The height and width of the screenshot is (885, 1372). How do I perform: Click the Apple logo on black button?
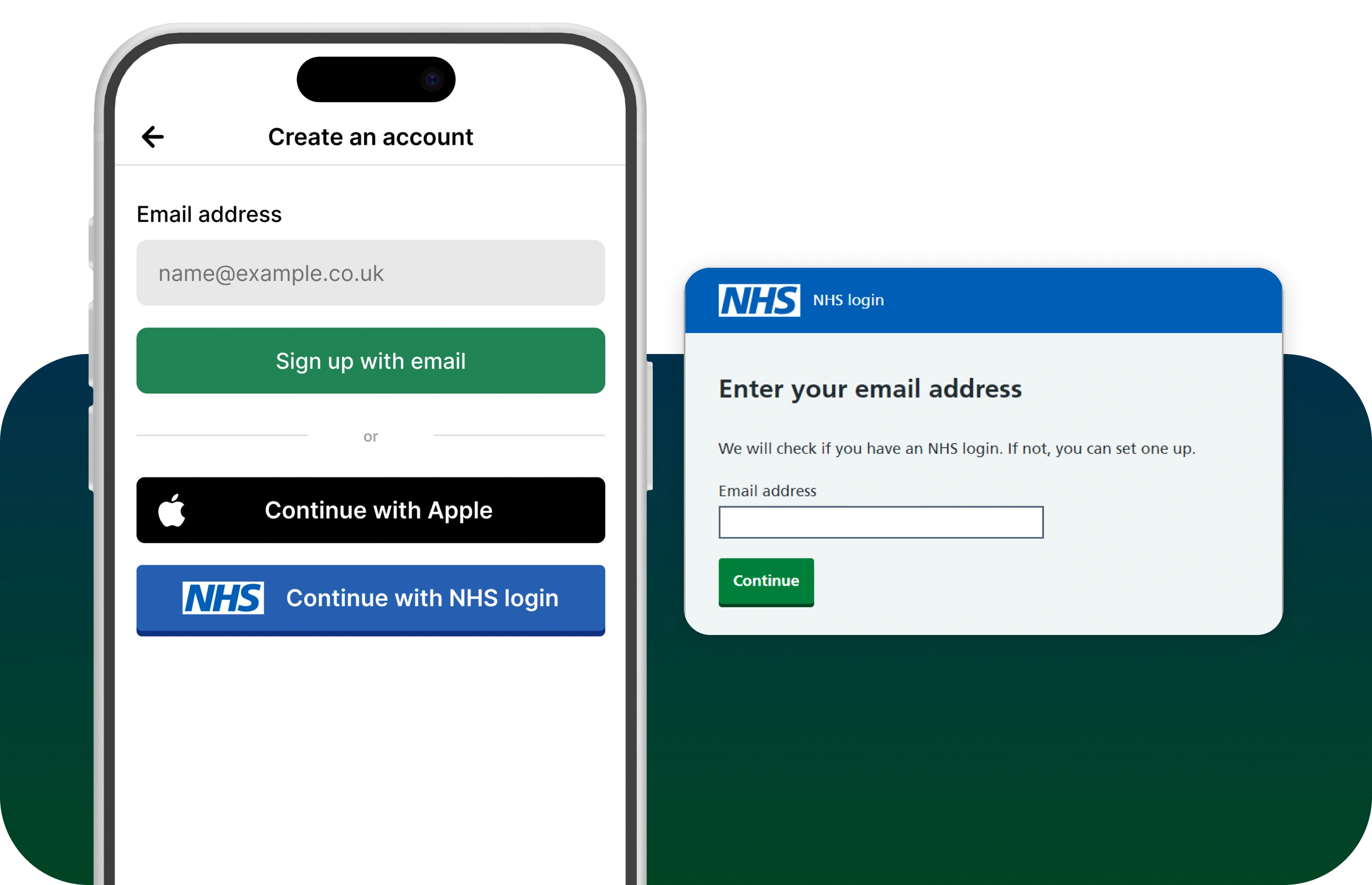pos(172,510)
